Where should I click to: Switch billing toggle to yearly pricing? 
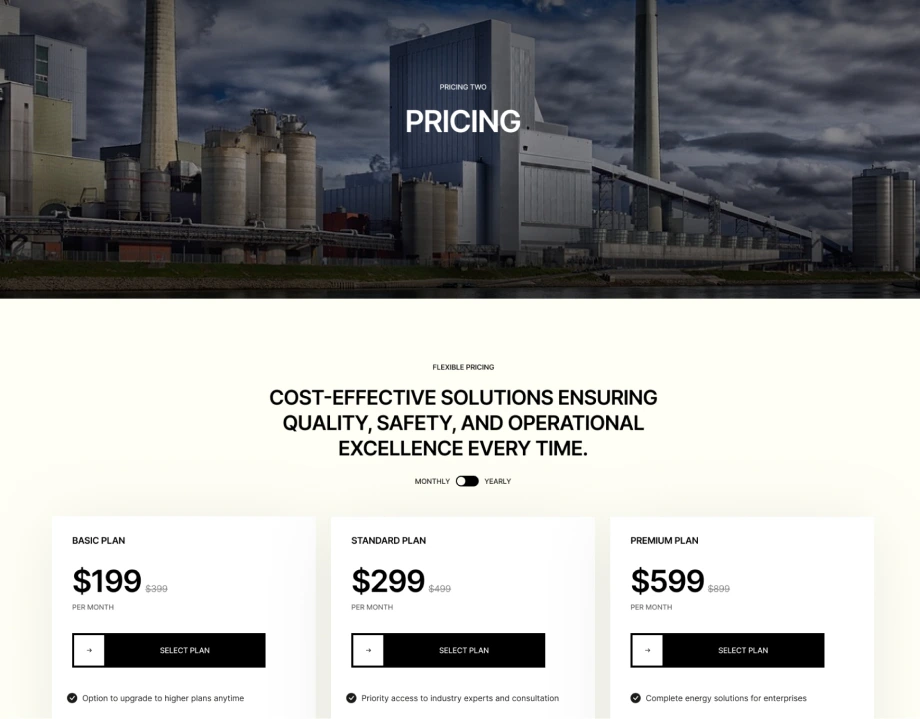pos(466,481)
